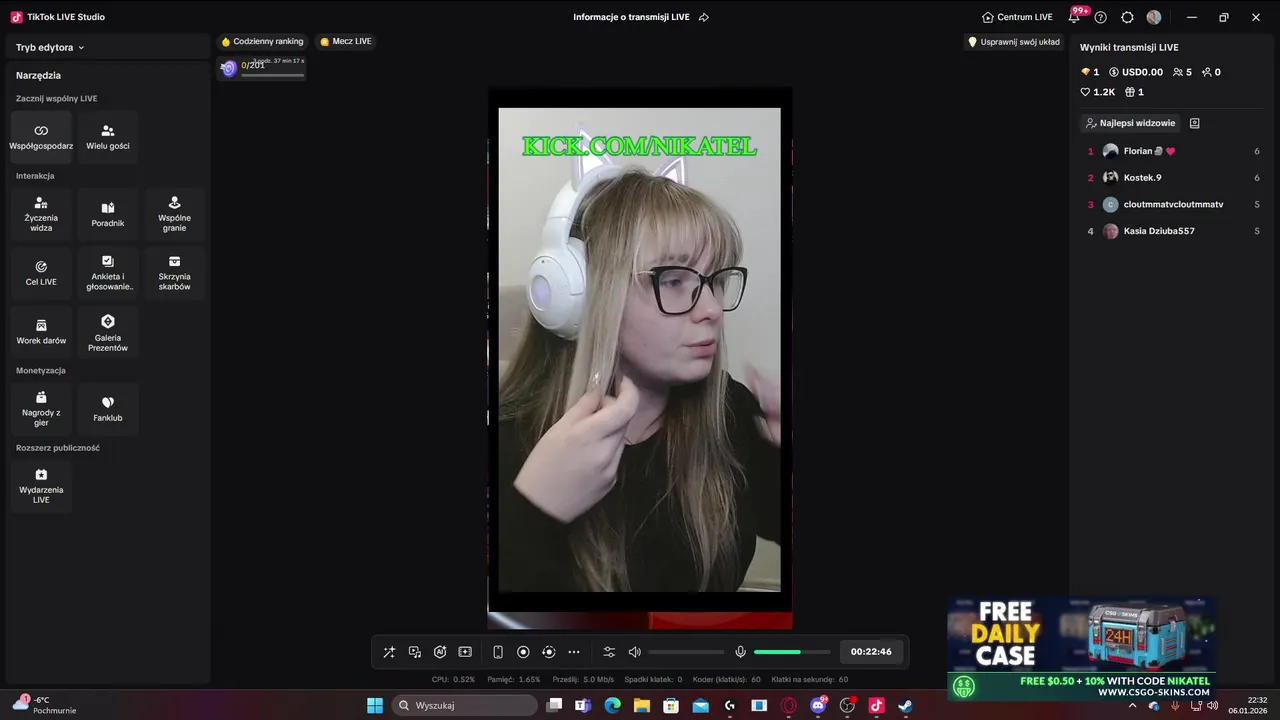This screenshot has width=1280, height=720.
Task: Open the Mecz LIVE tab
Action: 346,42
